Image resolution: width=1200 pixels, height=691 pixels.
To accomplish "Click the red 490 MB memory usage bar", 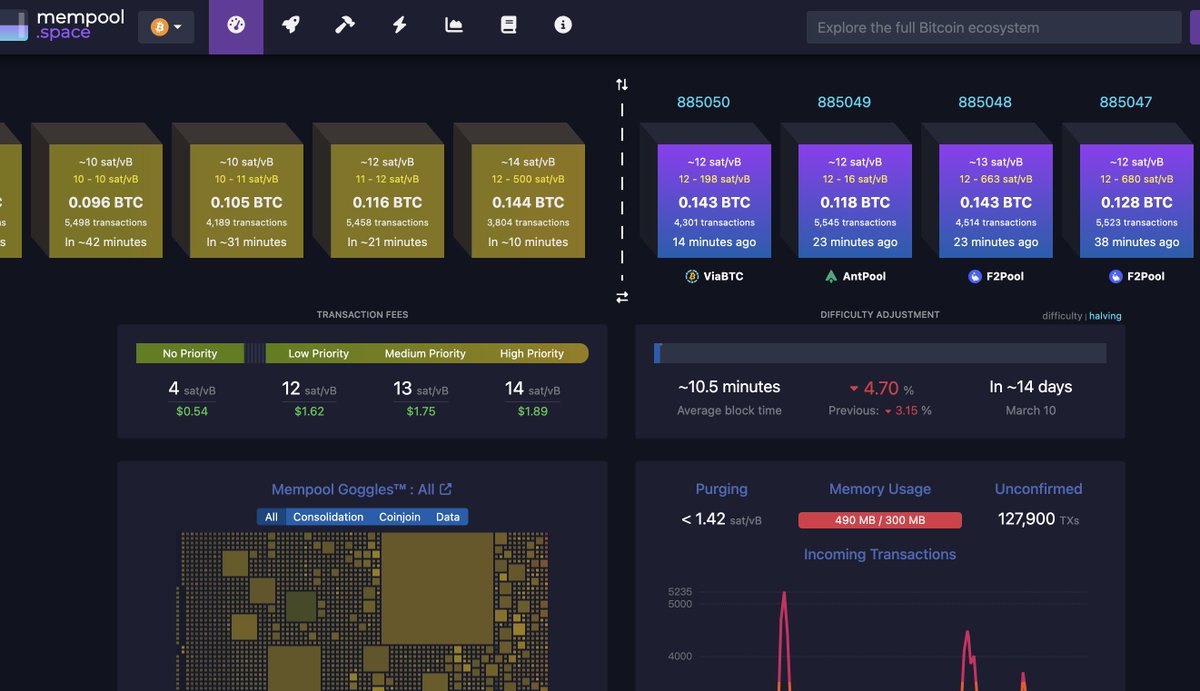I will (x=879, y=520).
